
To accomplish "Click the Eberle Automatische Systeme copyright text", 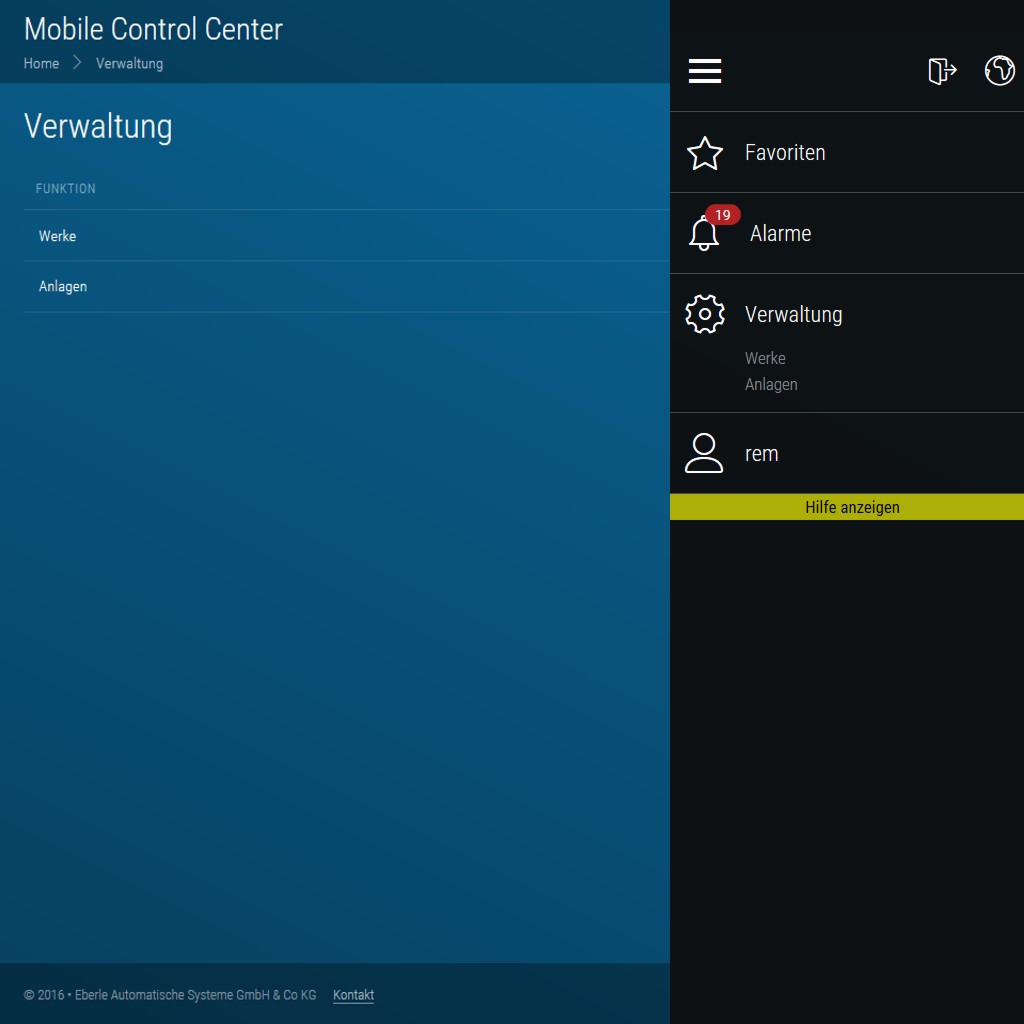I will [x=170, y=995].
